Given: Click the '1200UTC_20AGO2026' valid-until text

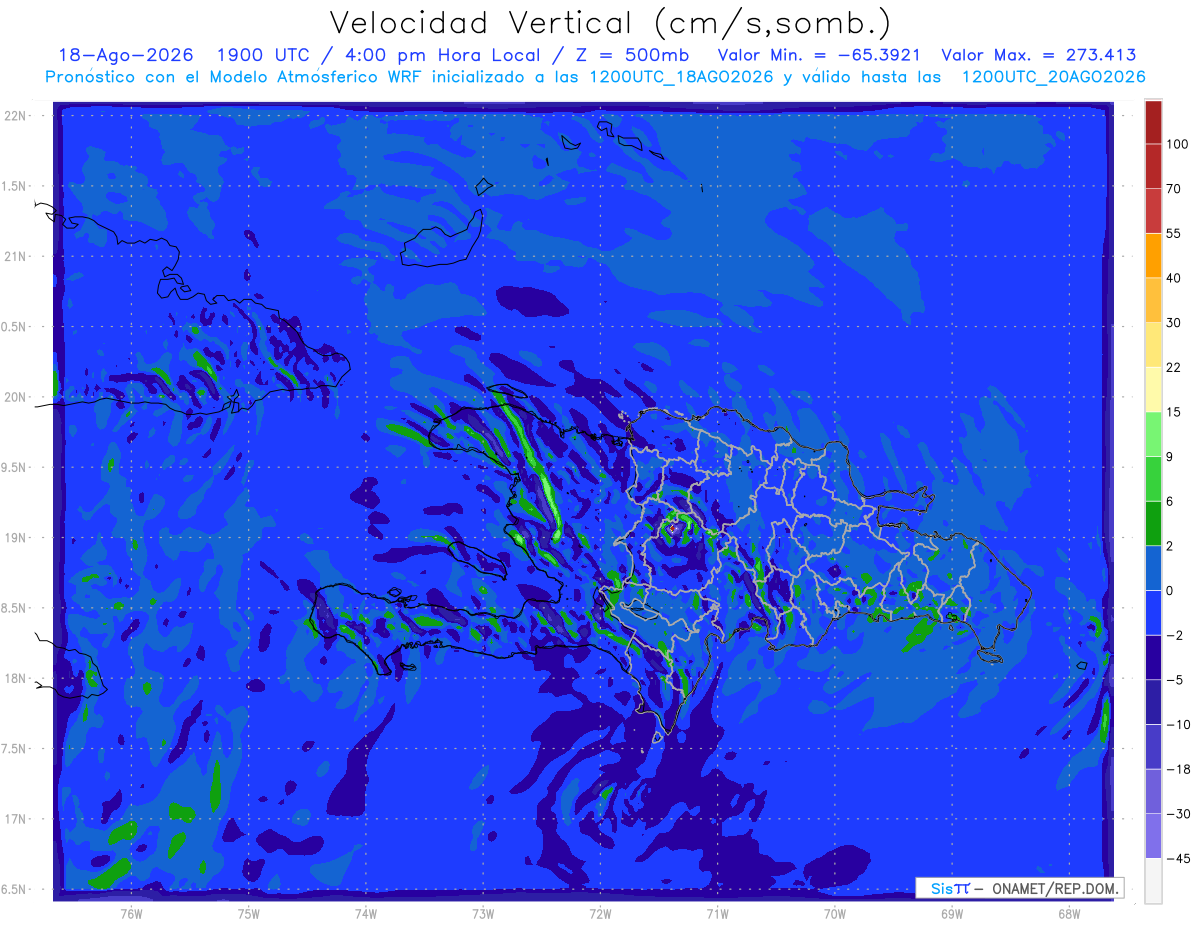Looking at the screenshot, I should [1052, 77].
